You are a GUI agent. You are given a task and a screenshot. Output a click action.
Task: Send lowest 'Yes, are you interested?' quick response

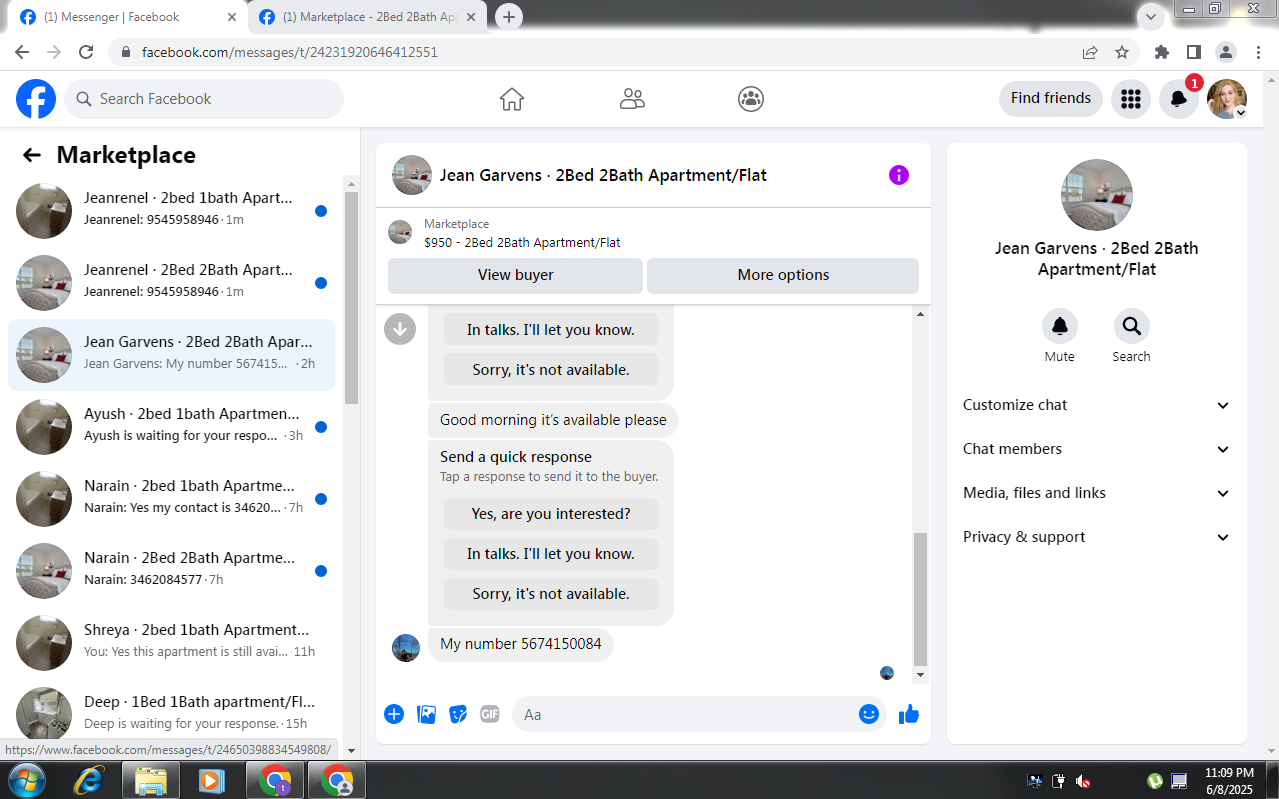551,514
